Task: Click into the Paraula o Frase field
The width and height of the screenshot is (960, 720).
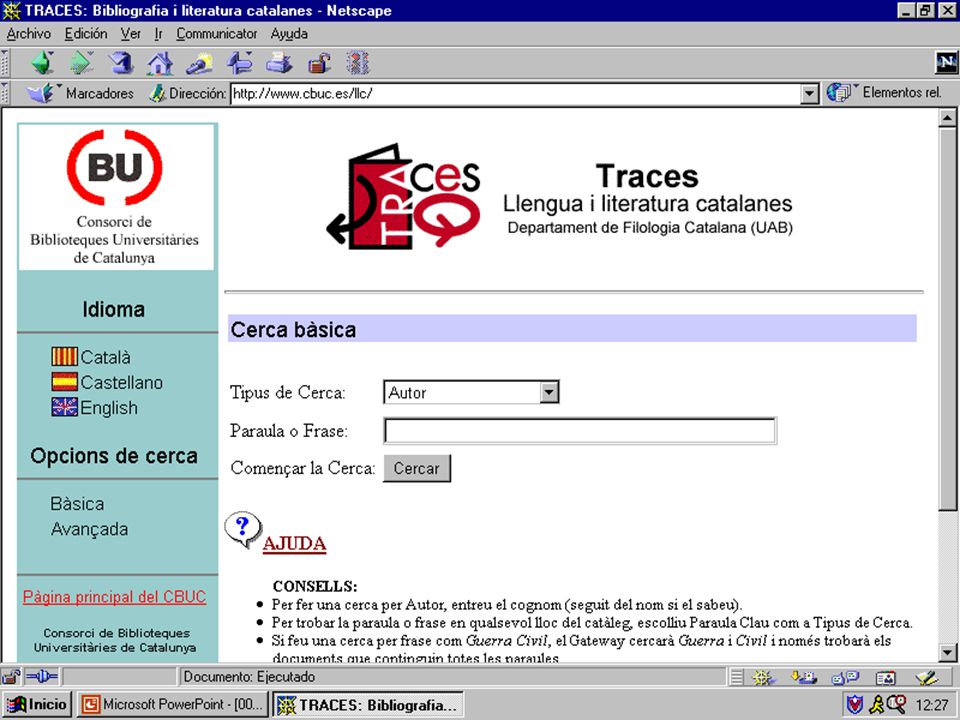Action: coord(580,430)
